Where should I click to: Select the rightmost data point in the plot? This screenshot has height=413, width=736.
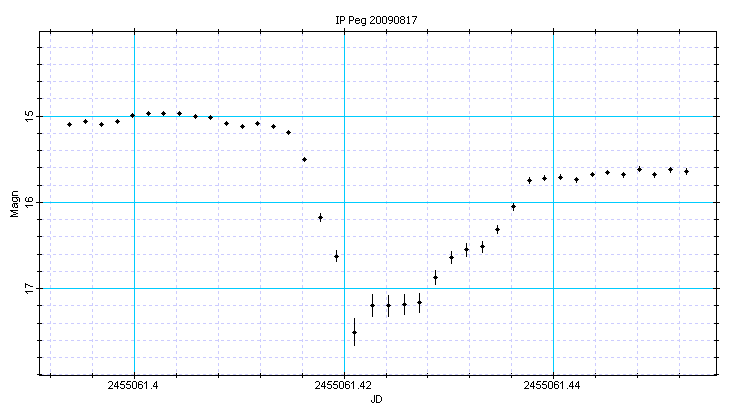tap(686, 171)
